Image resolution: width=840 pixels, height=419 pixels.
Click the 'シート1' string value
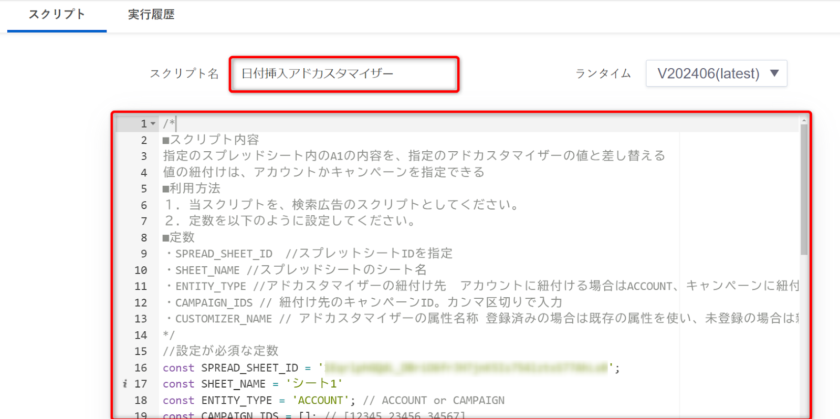click(x=316, y=383)
